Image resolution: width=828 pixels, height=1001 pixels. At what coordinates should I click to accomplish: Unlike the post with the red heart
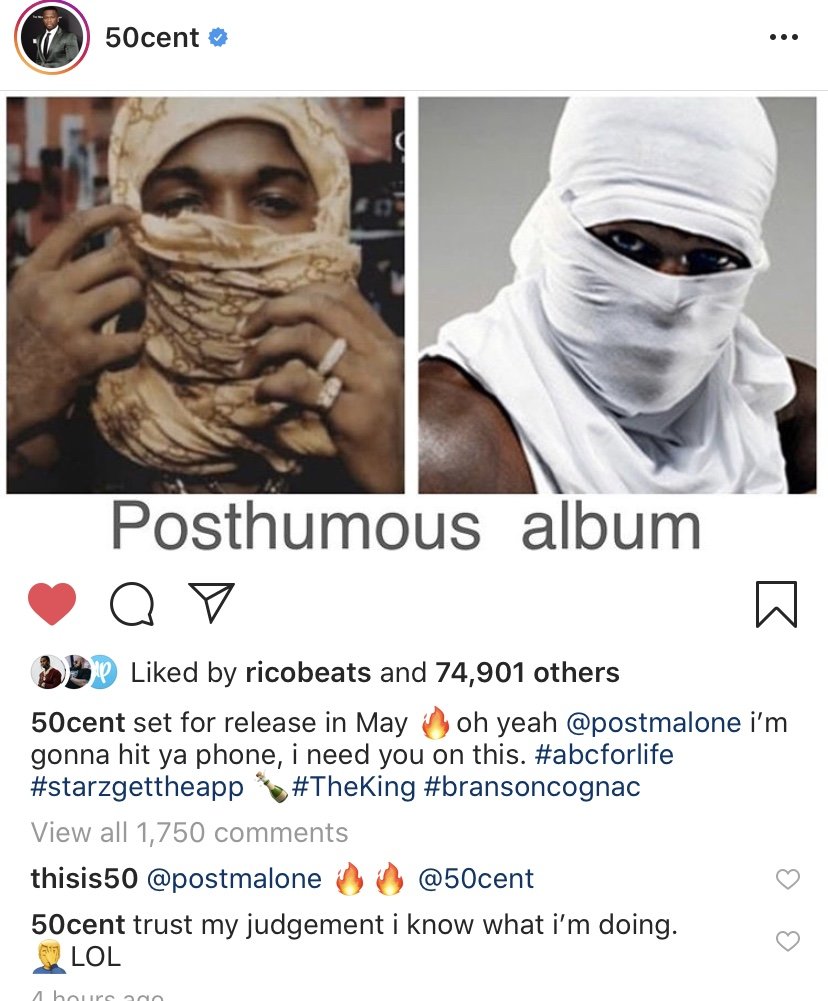coord(52,603)
